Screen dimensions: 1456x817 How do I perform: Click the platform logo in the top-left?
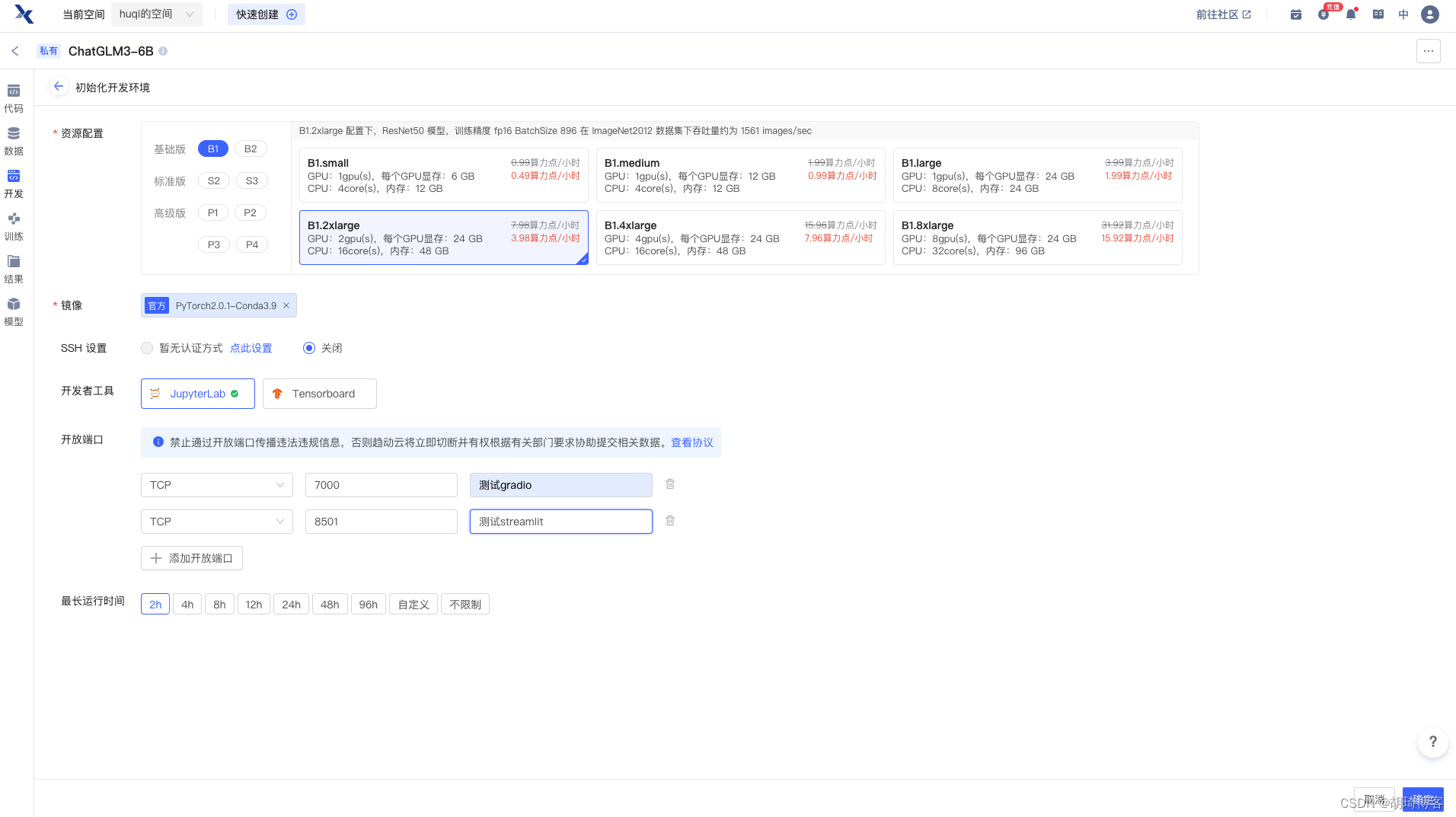[x=24, y=14]
